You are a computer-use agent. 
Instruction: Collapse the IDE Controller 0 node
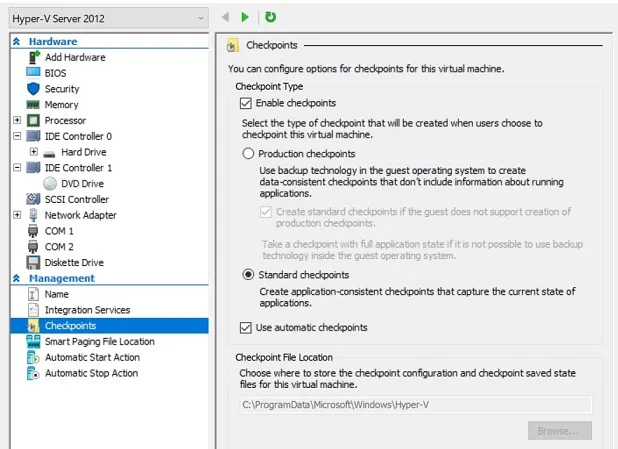pos(17,136)
